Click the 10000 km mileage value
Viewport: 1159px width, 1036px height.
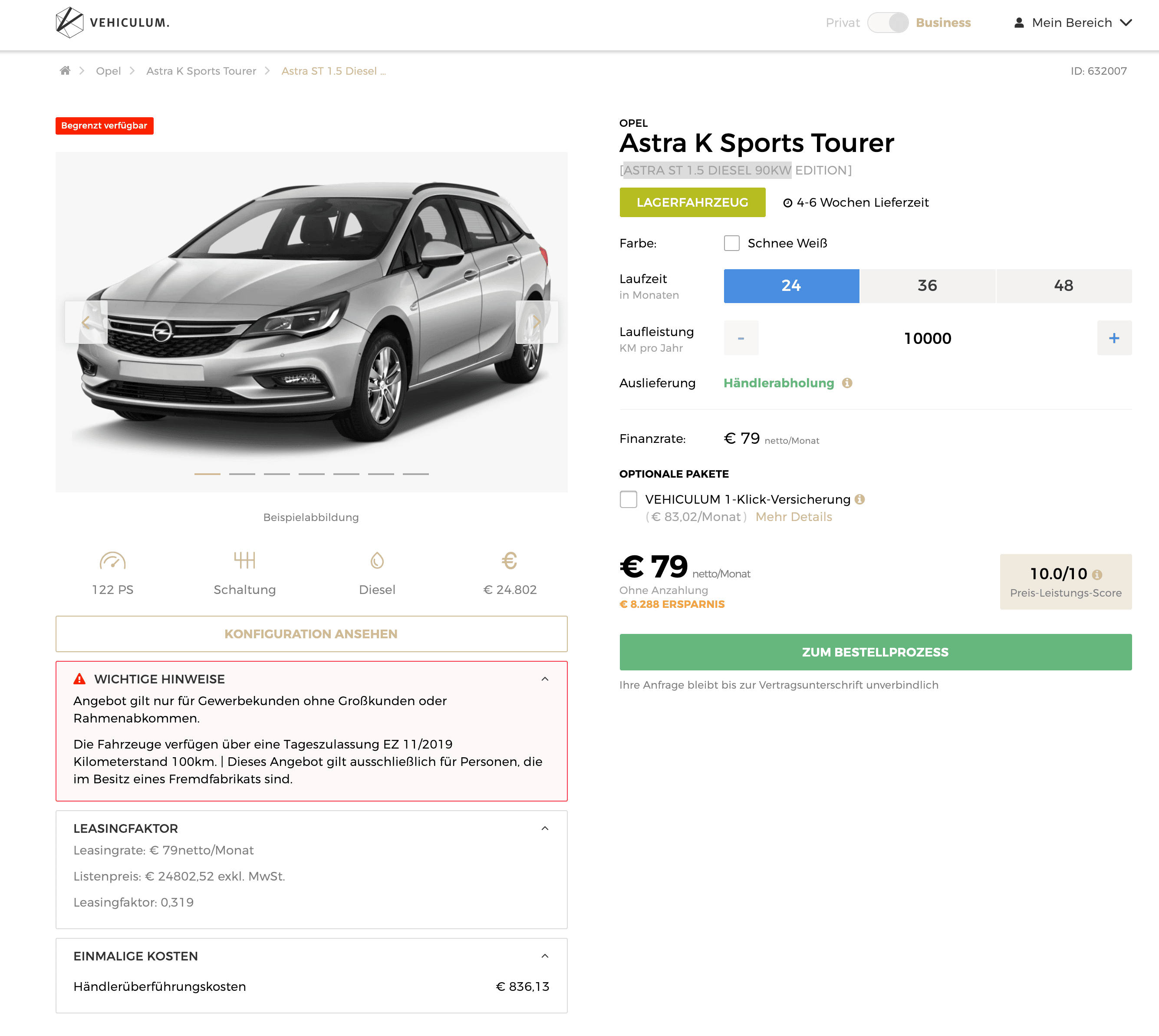(x=928, y=338)
